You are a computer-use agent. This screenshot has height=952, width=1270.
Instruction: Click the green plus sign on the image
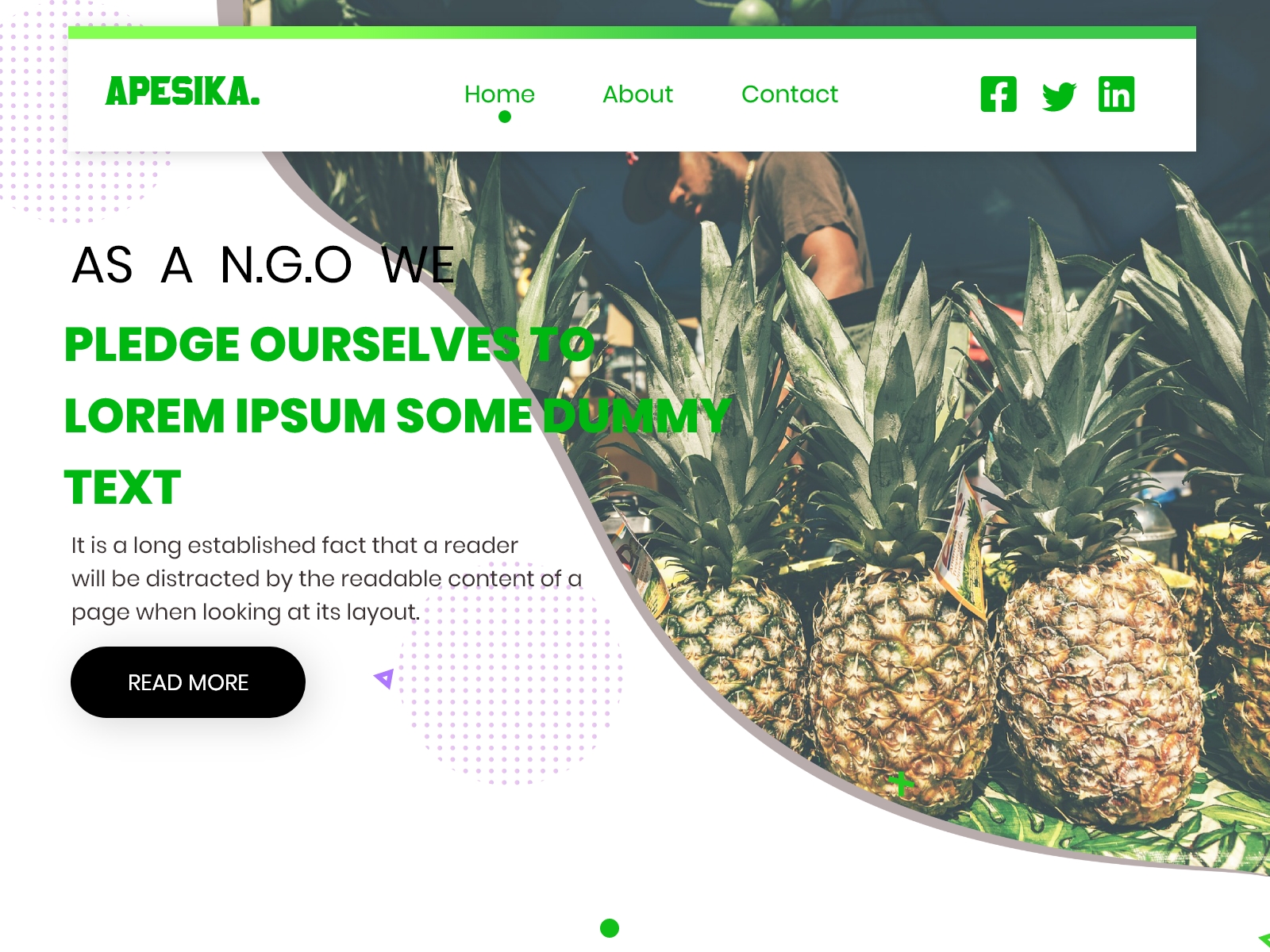[901, 783]
